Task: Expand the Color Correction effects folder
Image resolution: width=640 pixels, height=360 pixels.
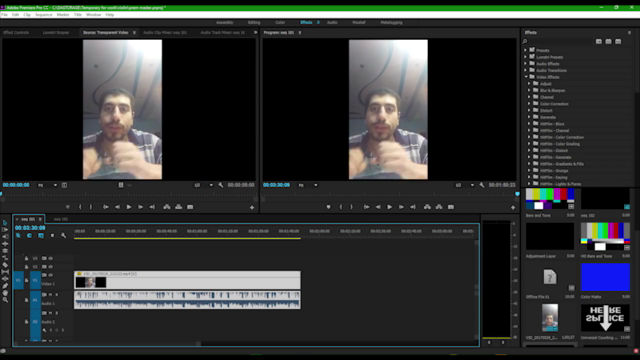Action: 529,104
